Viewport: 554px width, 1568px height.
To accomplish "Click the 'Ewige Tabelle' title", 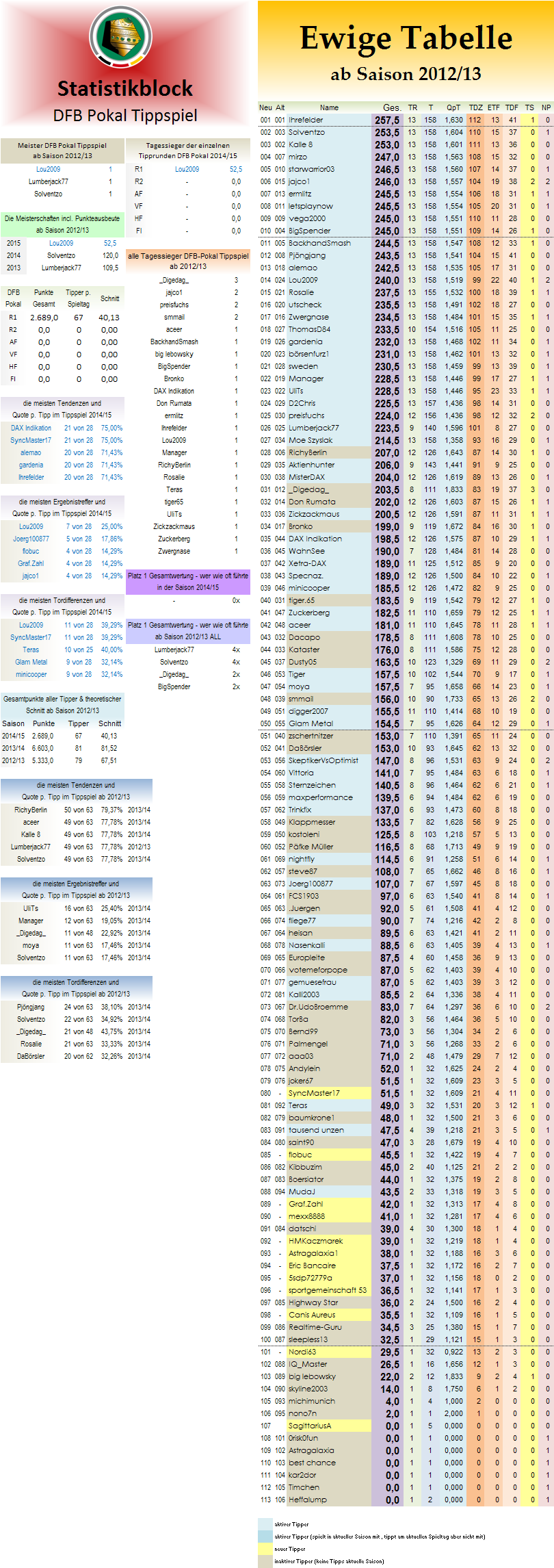I will coord(406,38).
